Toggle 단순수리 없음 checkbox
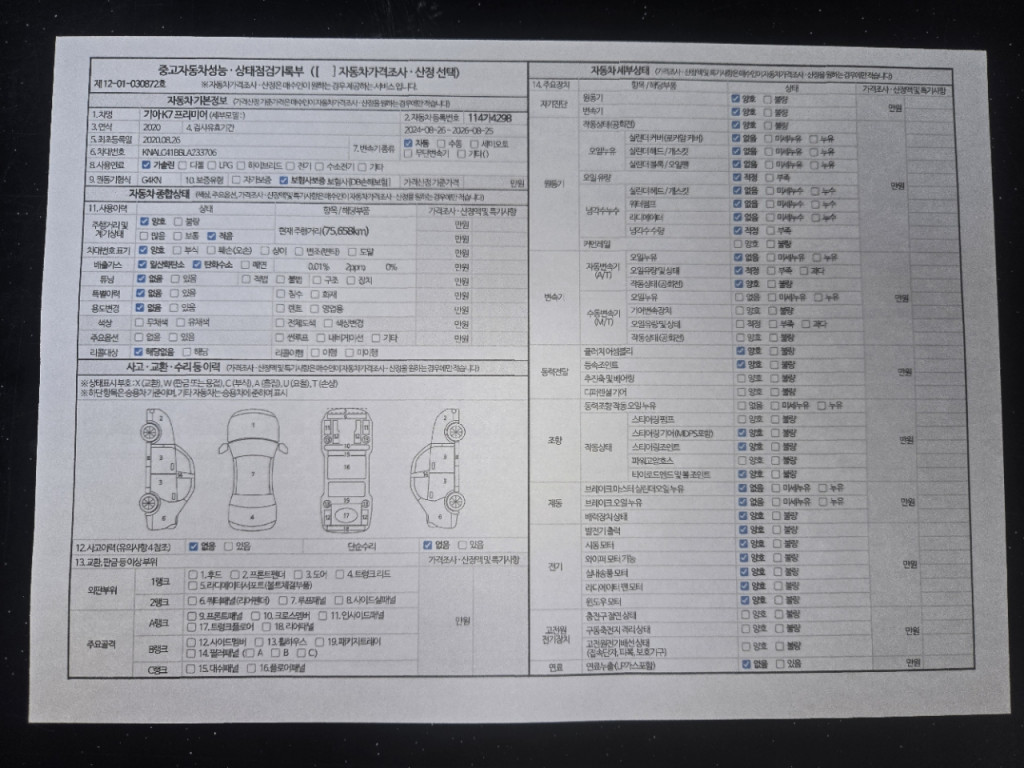The width and height of the screenshot is (1024, 768). (427, 546)
